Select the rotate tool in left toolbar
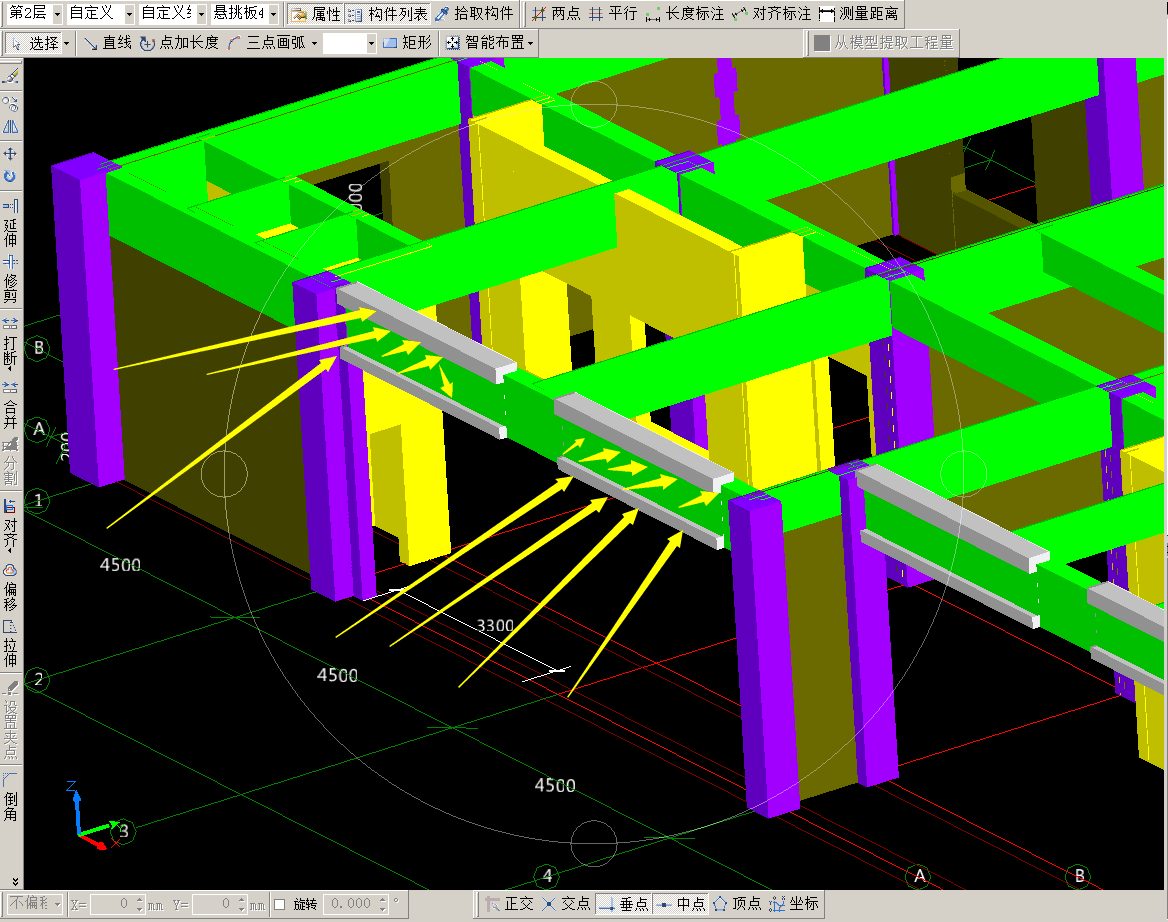 pos(10,177)
